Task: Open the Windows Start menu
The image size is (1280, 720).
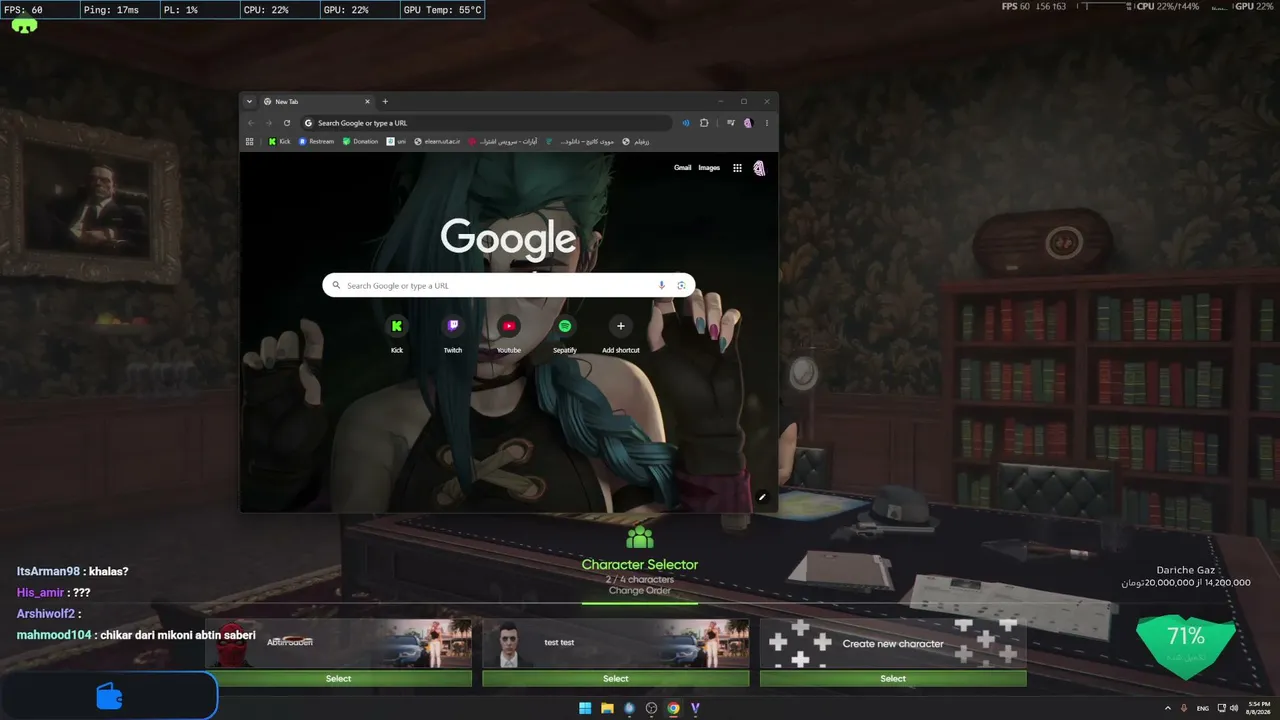Action: [585, 708]
